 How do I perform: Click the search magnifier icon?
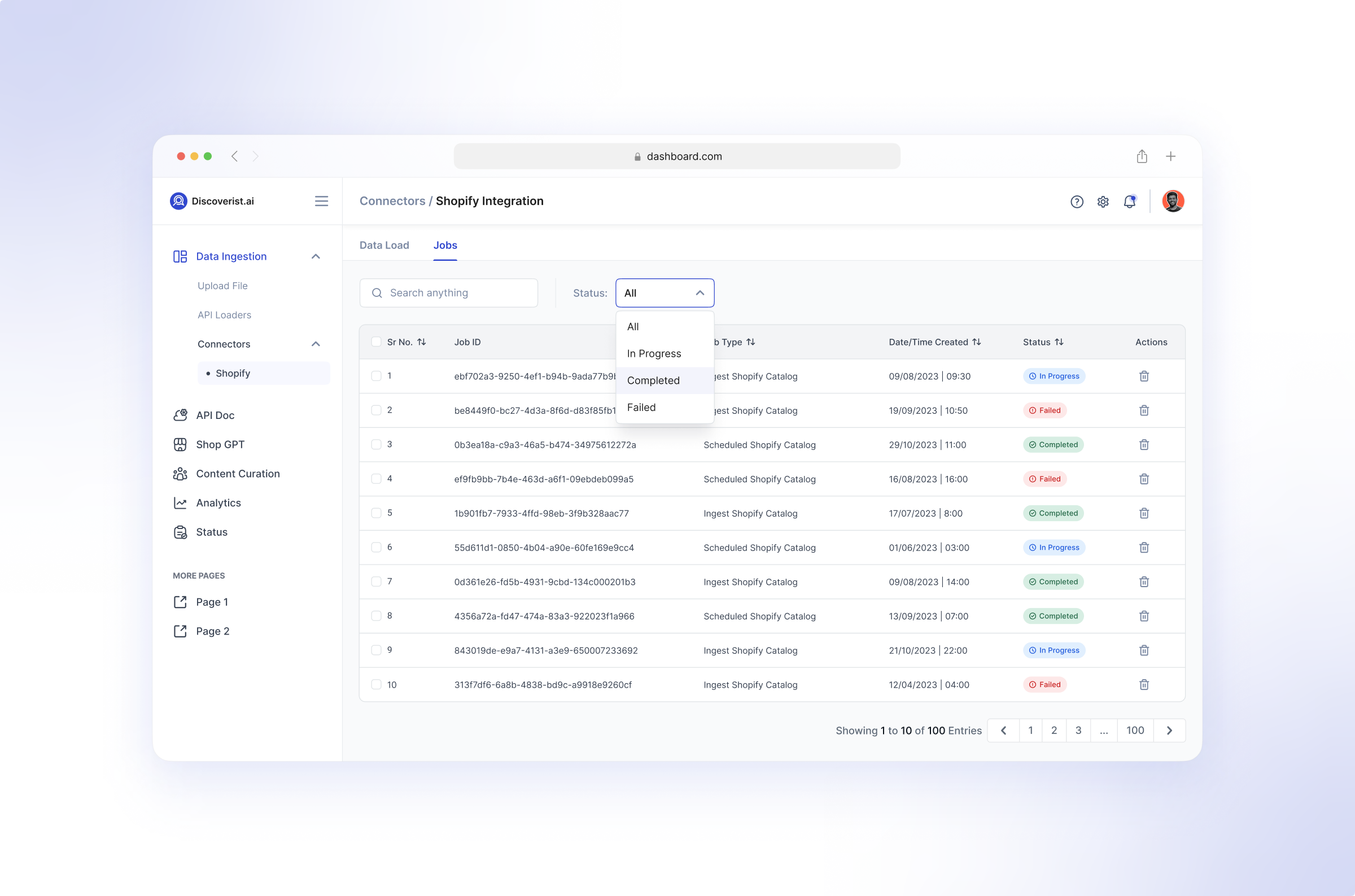tap(377, 292)
